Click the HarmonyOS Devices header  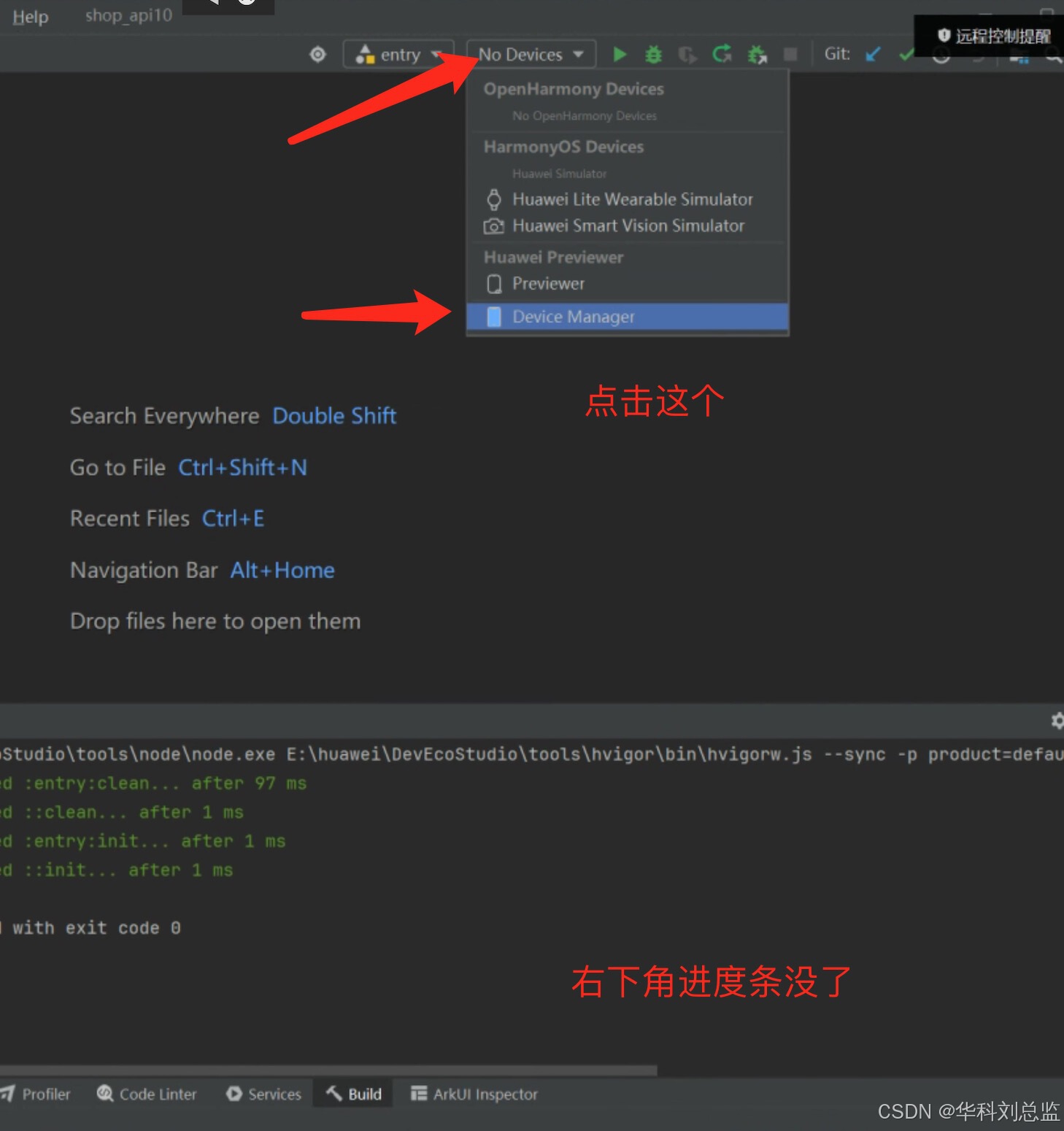coord(563,147)
